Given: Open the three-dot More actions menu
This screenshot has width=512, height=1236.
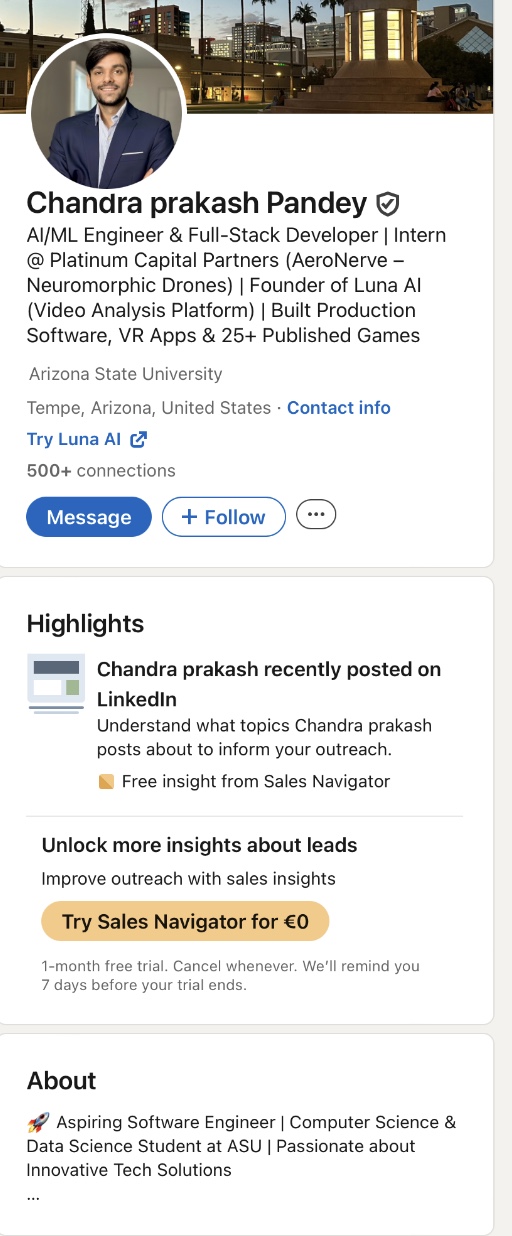Looking at the screenshot, I should [x=316, y=515].
